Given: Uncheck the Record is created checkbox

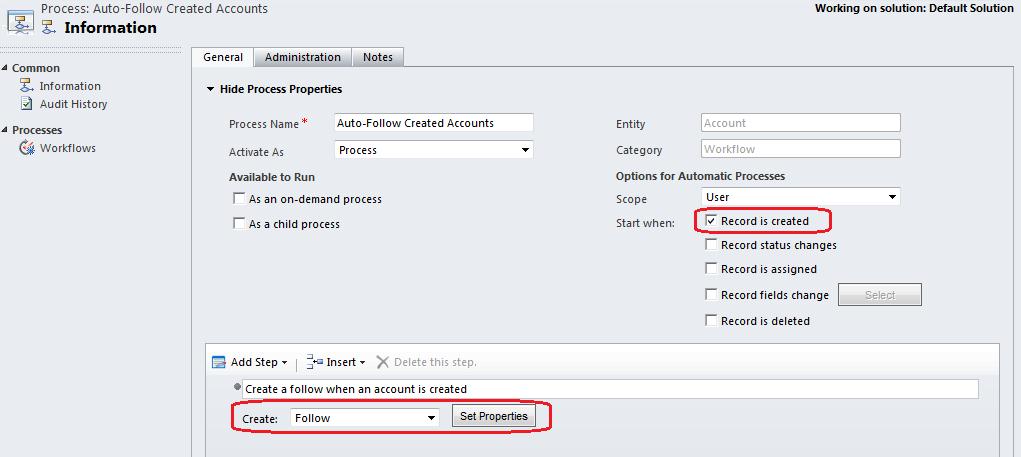Looking at the screenshot, I should (x=711, y=221).
